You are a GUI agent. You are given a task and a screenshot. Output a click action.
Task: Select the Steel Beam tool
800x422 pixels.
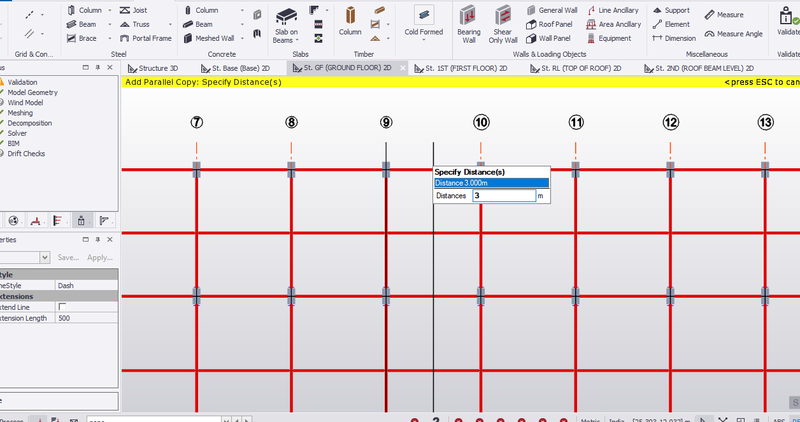coord(82,24)
